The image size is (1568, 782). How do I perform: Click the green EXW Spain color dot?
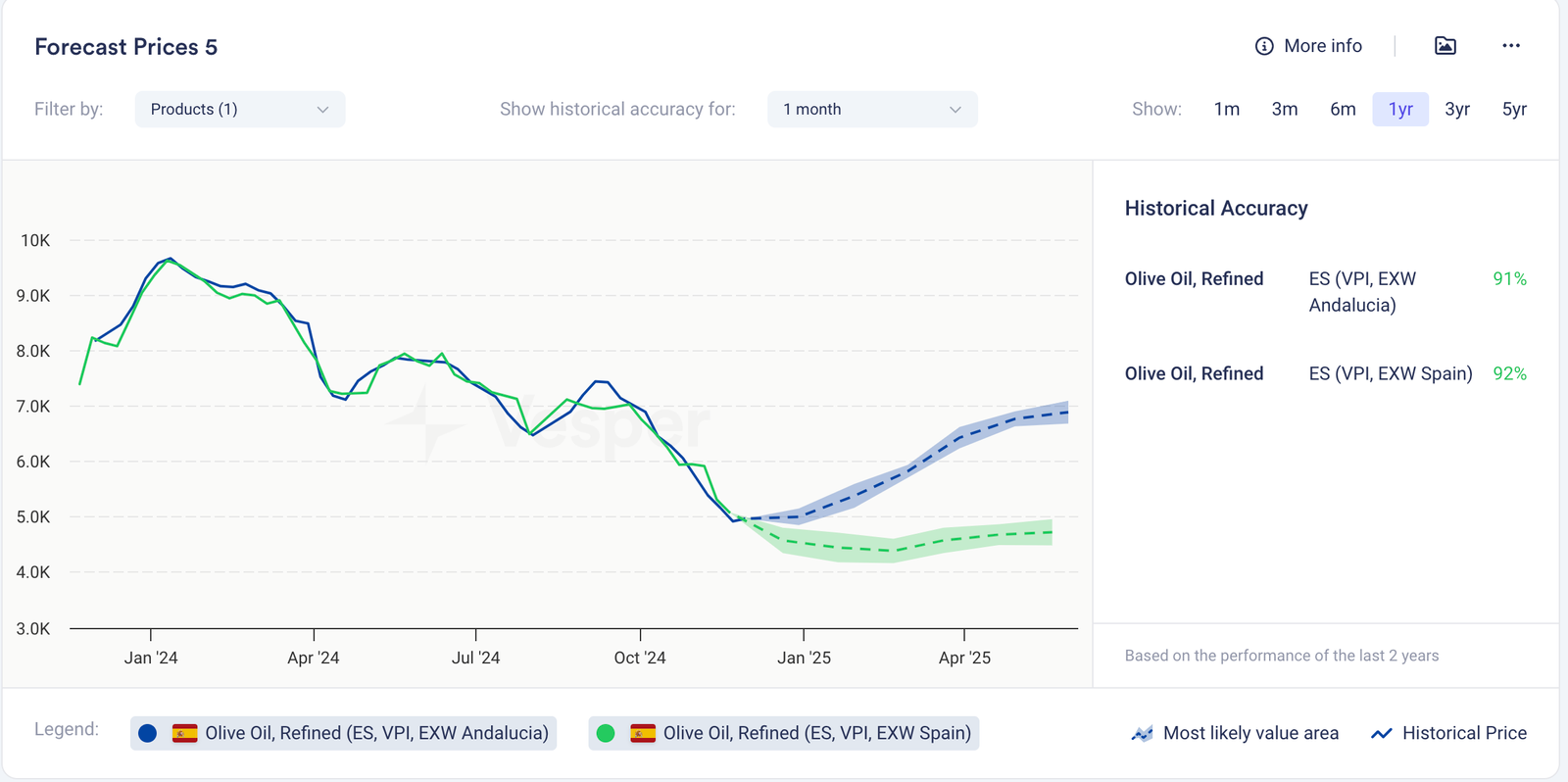coord(606,733)
